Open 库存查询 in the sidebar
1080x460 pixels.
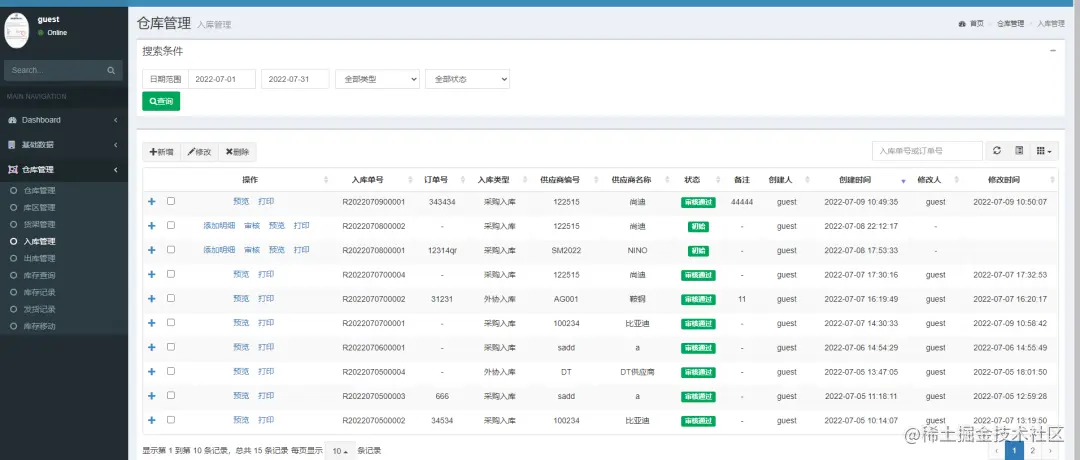pos(39,275)
